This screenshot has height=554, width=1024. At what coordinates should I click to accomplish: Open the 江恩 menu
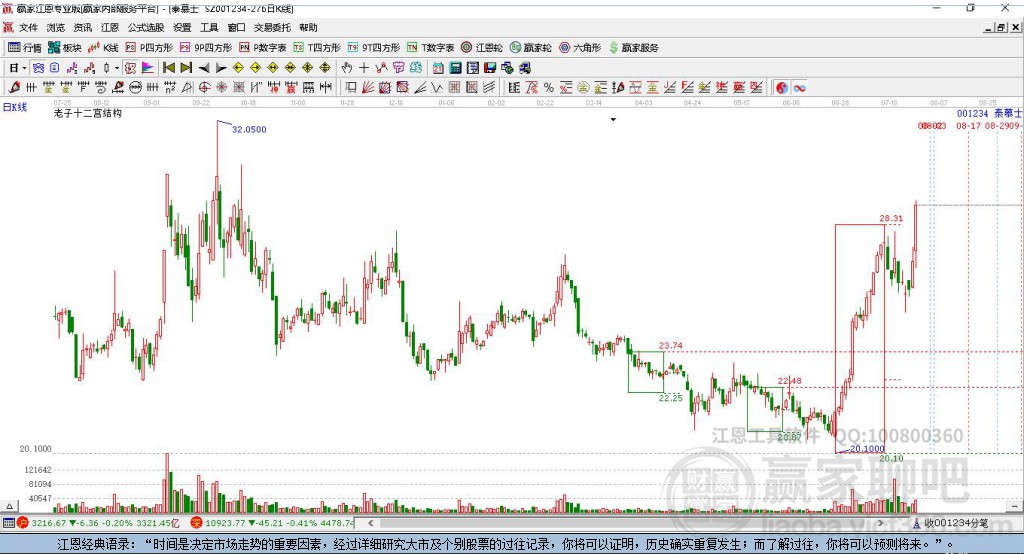coord(110,27)
